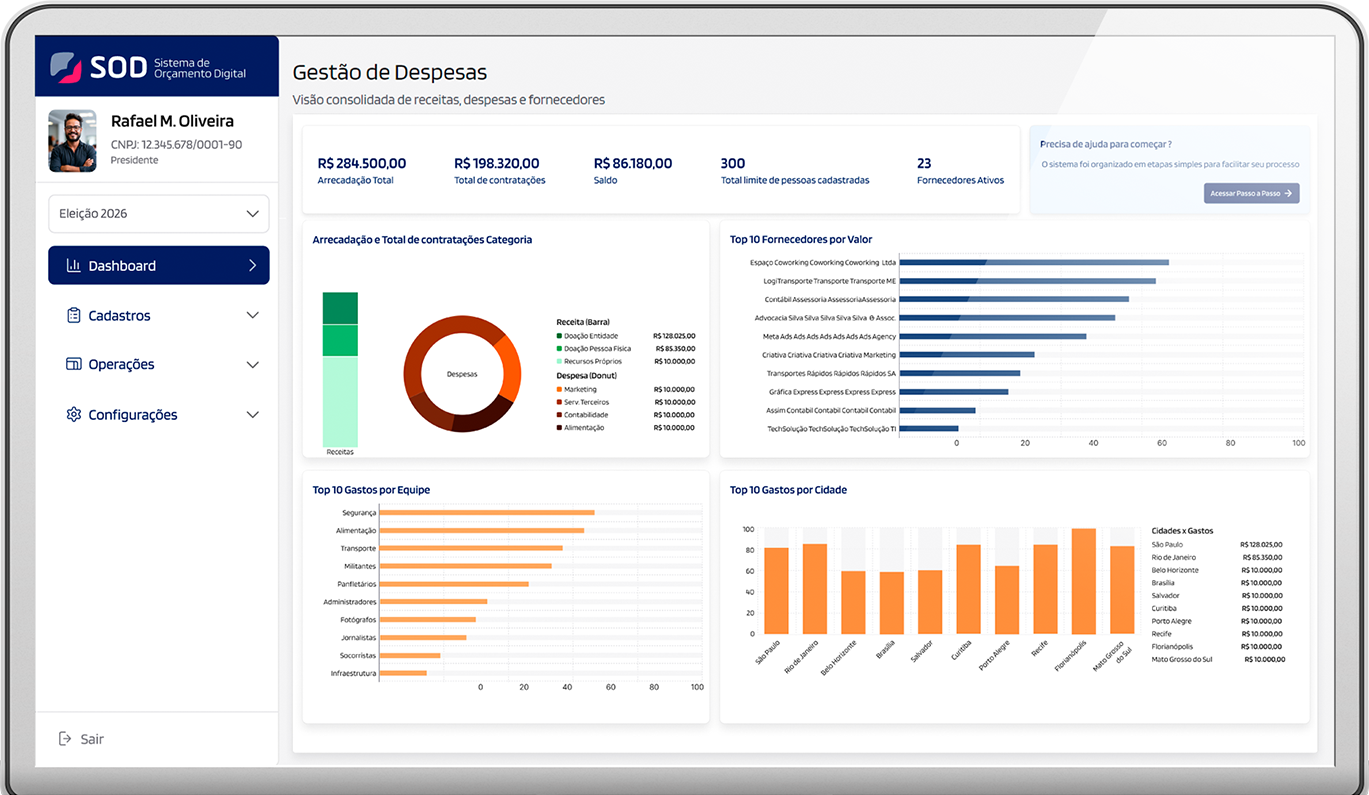Click the Marketing legend swatch
1369x795 pixels.
559,389
